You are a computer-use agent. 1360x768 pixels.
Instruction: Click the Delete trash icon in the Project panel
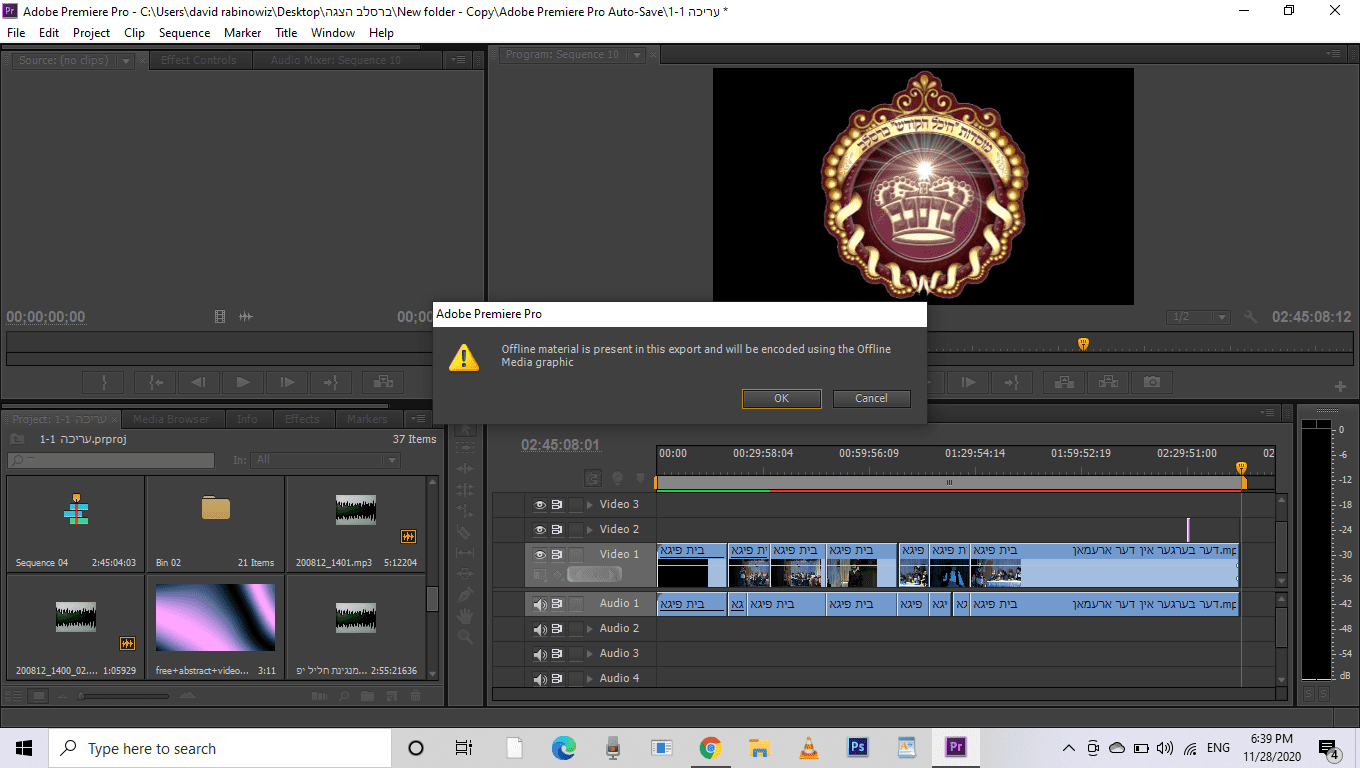point(416,696)
